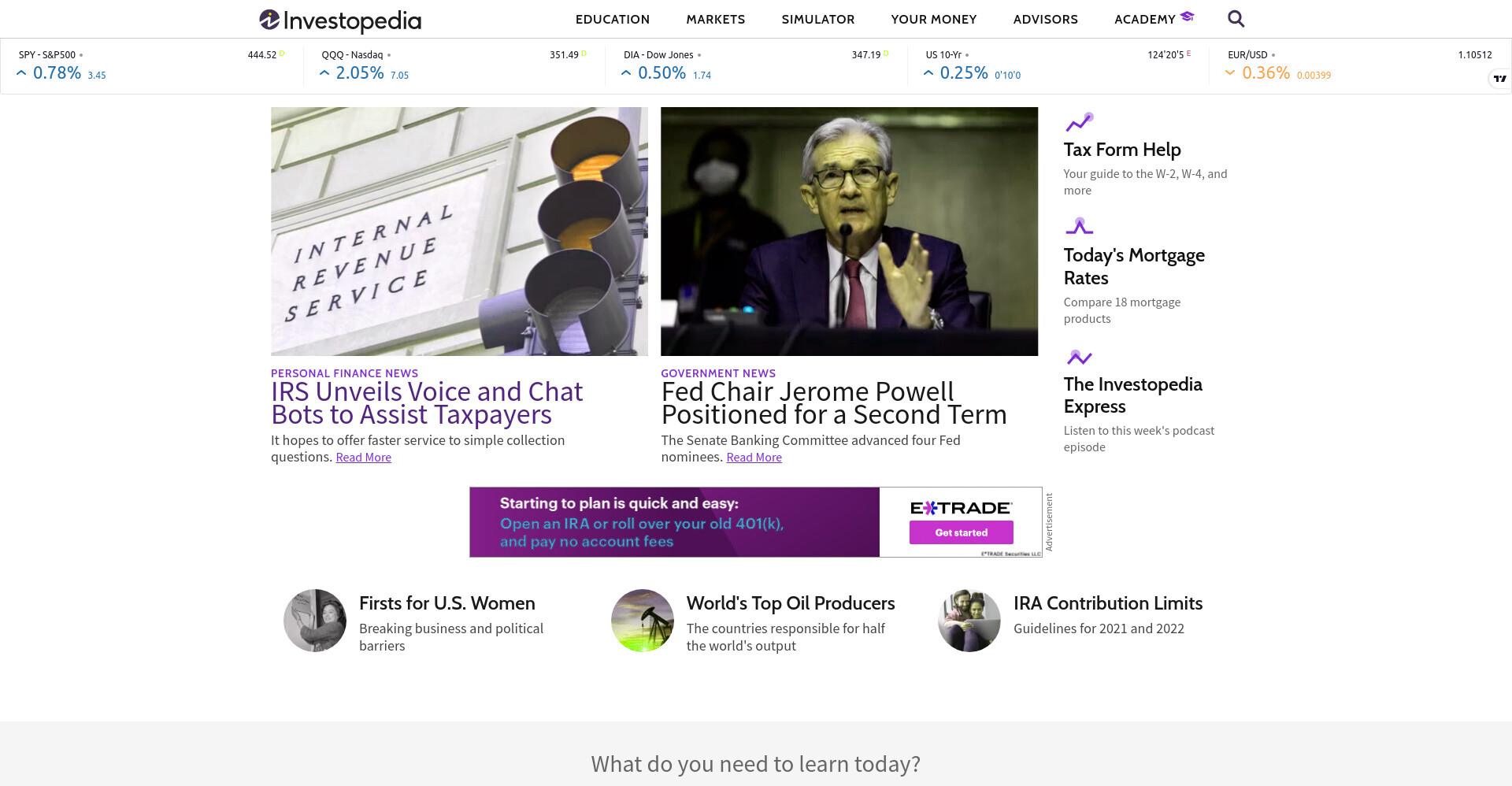Open Firsts for U.S. Women title
This screenshot has height=786, width=1512.
[447, 603]
